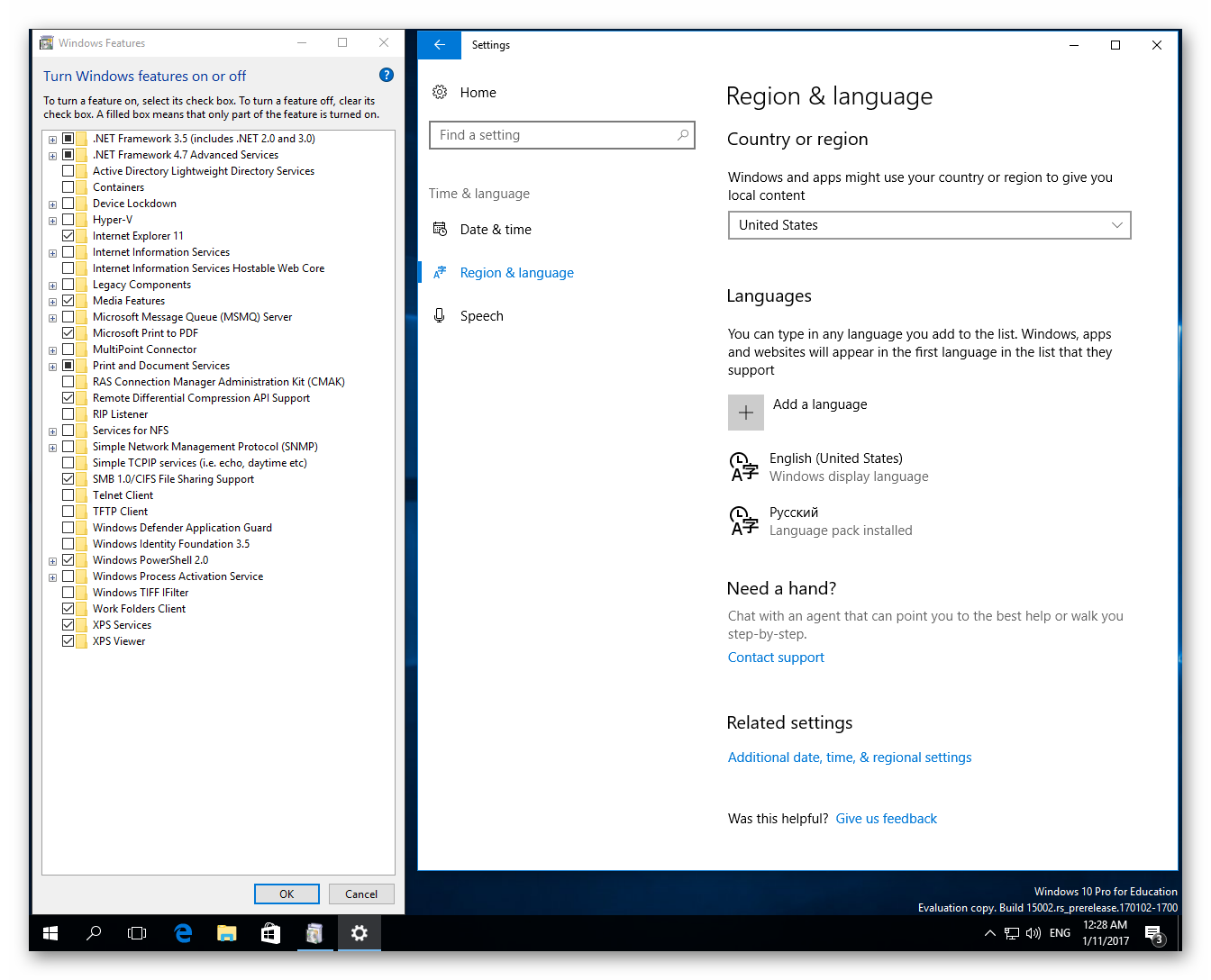Click Cancel in Windows Features

tap(361, 894)
